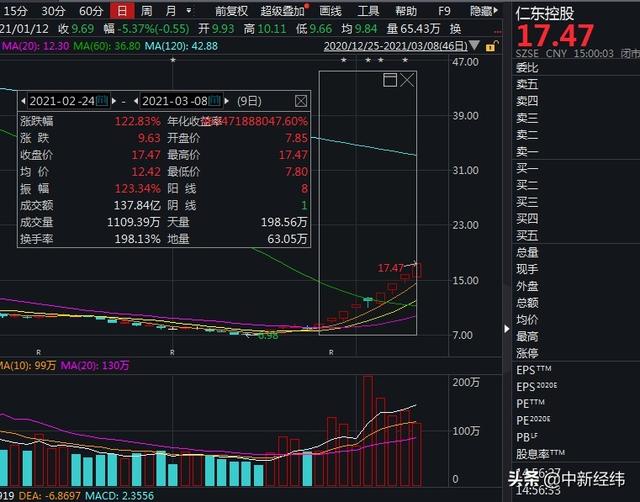
Task: Click the red ellipsis more indicator
Action: coord(498,31)
